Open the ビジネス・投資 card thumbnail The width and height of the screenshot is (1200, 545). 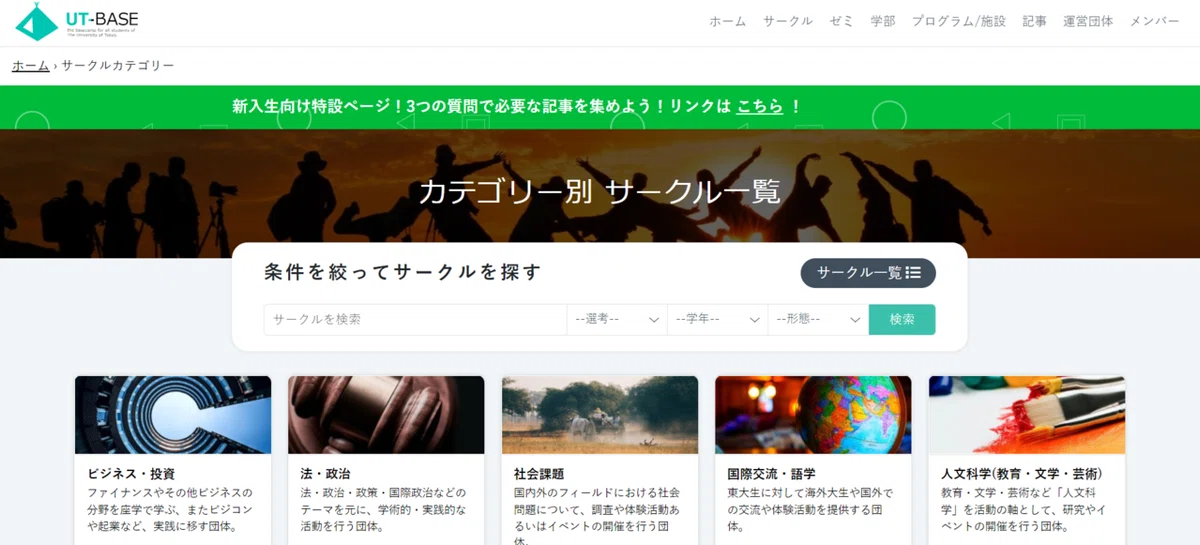coord(173,415)
